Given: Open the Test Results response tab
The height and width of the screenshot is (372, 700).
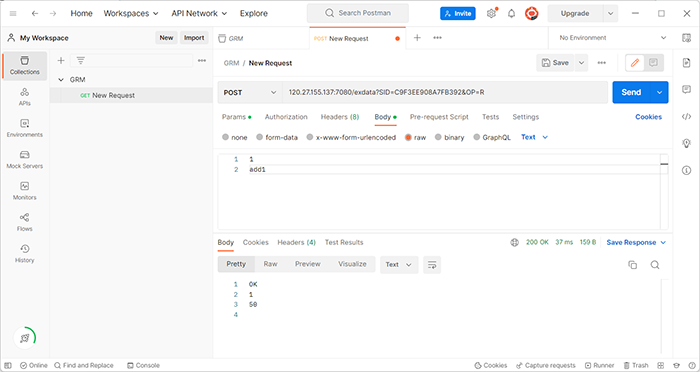Looking at the screenshot, I should coord(344,242).
